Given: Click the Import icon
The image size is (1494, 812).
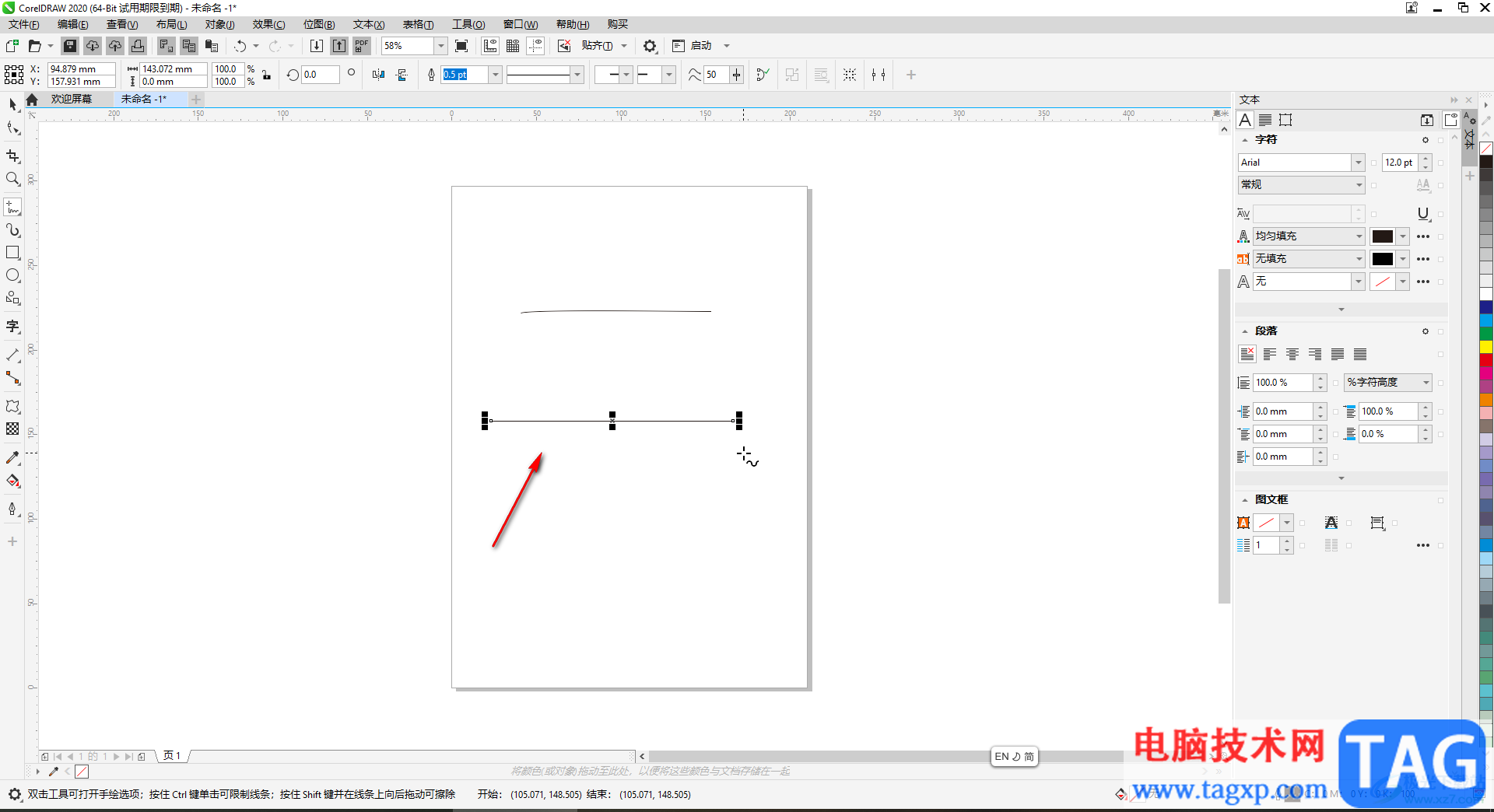Looking at the screenshot, I should (x=317, y=46).
